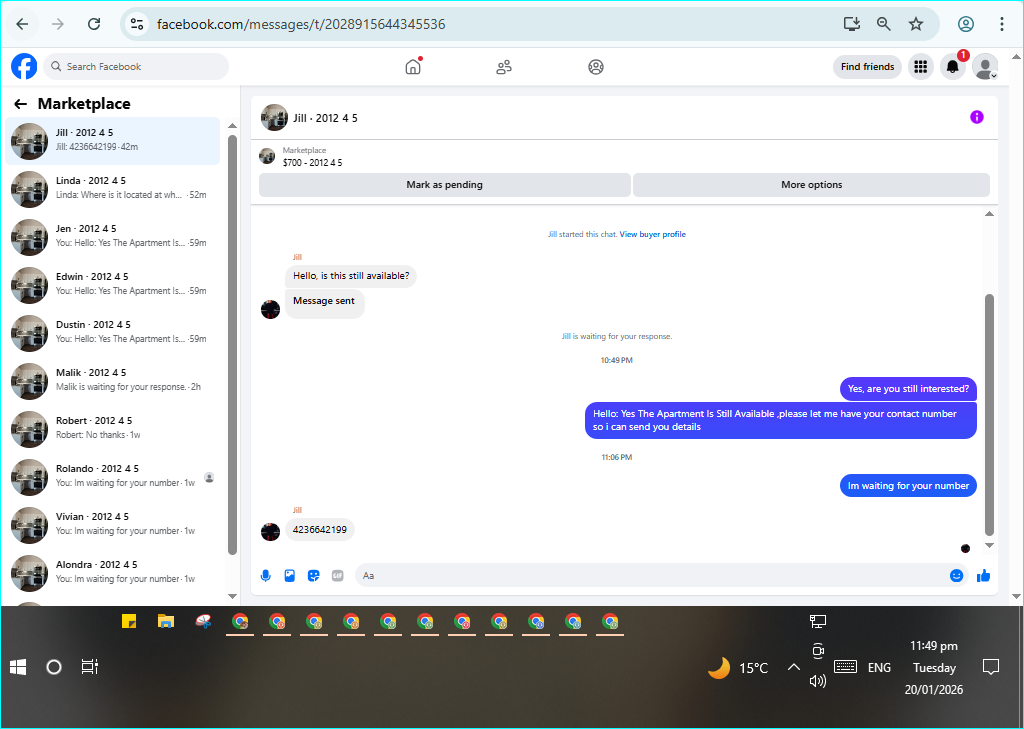Click the URL in the address bar
The width and height of the screenshot is (1024, 729).
pyautogui.click(x=301, y=24)
